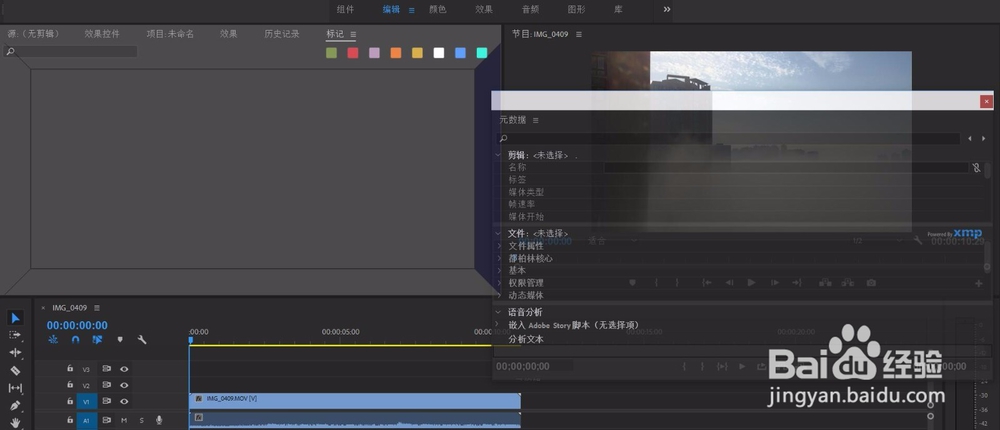
Task: Click the link icon beside 名称 field
Action: 976,168
